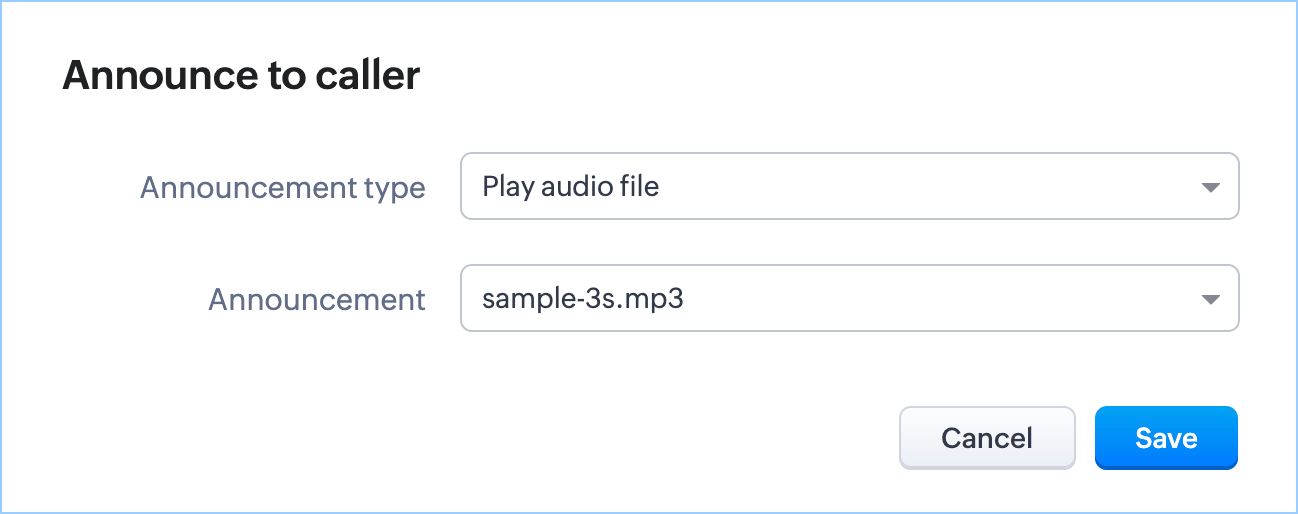This screenshot has height=514, width=1298.
Task: Open the Announcement file combo box
Action: point(849,298)
